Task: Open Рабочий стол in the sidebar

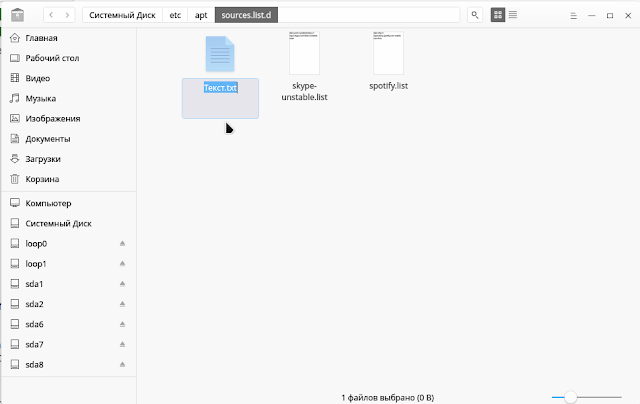Action: point(69,58)
